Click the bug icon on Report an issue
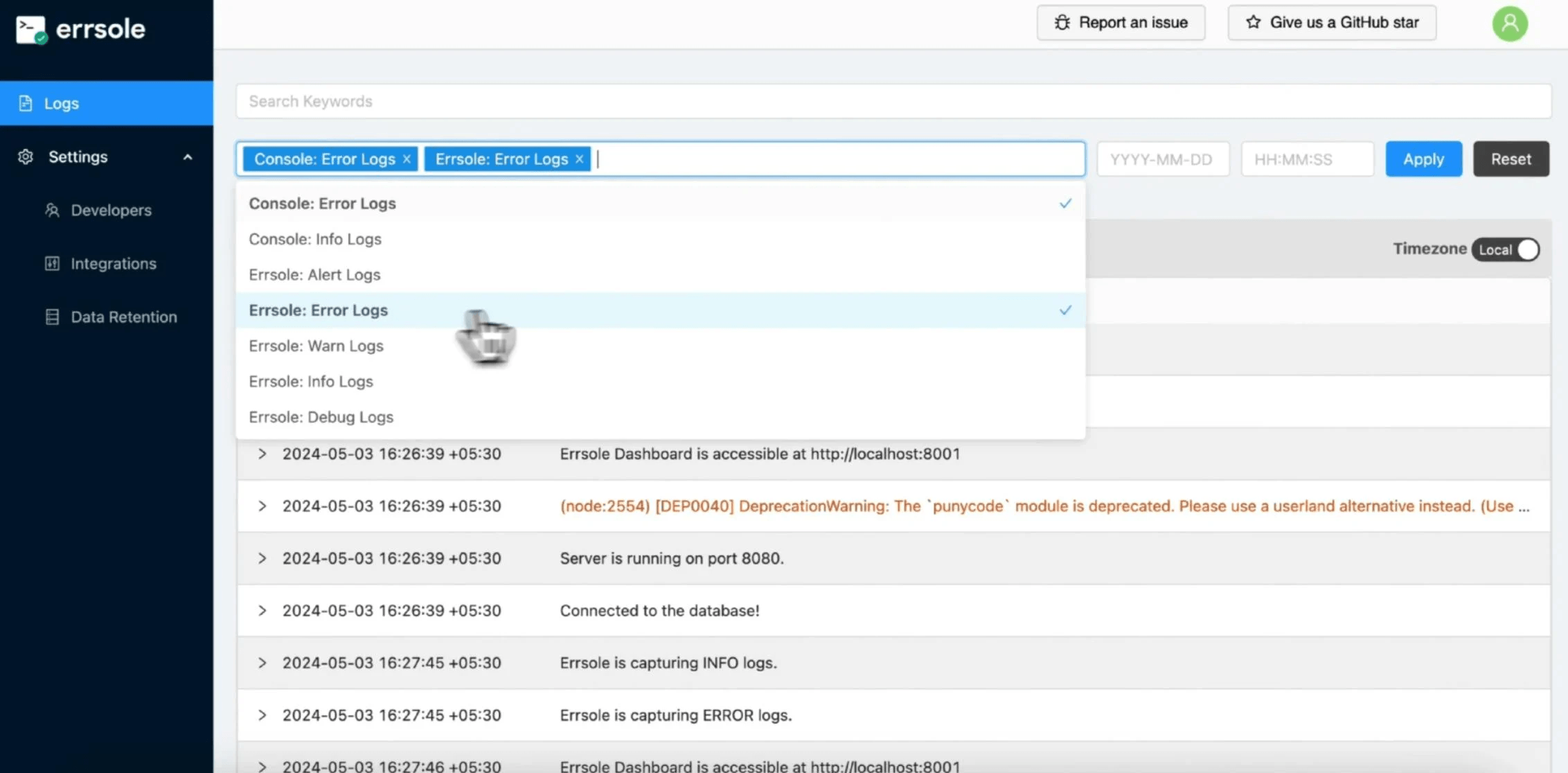 pyautogui.click(x=1062, y=23)
